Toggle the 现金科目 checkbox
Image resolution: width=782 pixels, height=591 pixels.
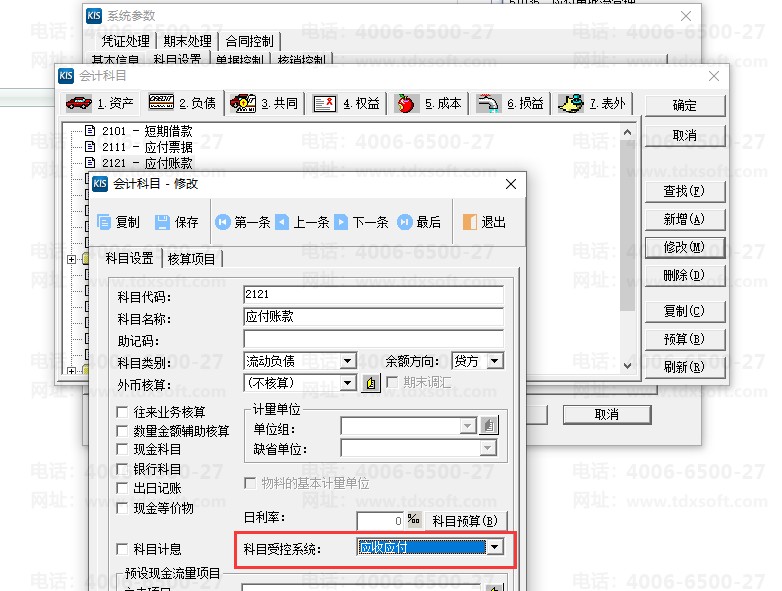(123, 450)
